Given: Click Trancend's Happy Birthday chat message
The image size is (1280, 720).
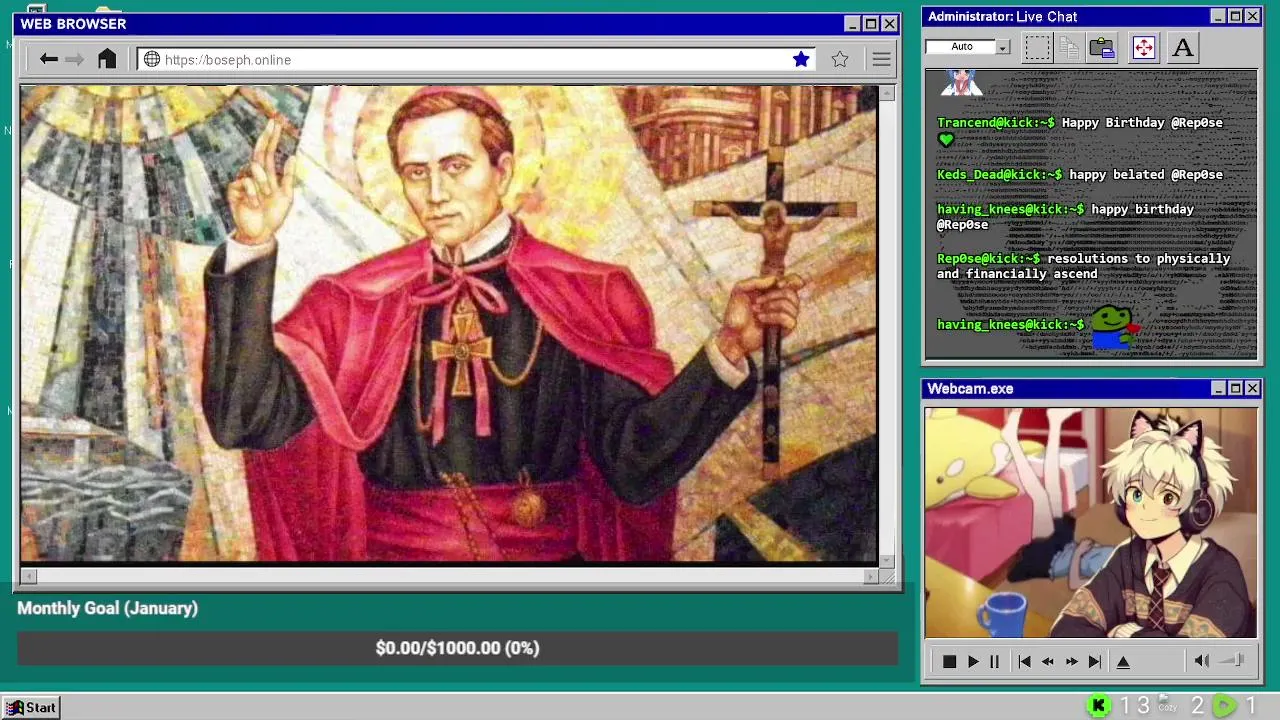Looking at the screenshot, I should (x=1080, y=131).
